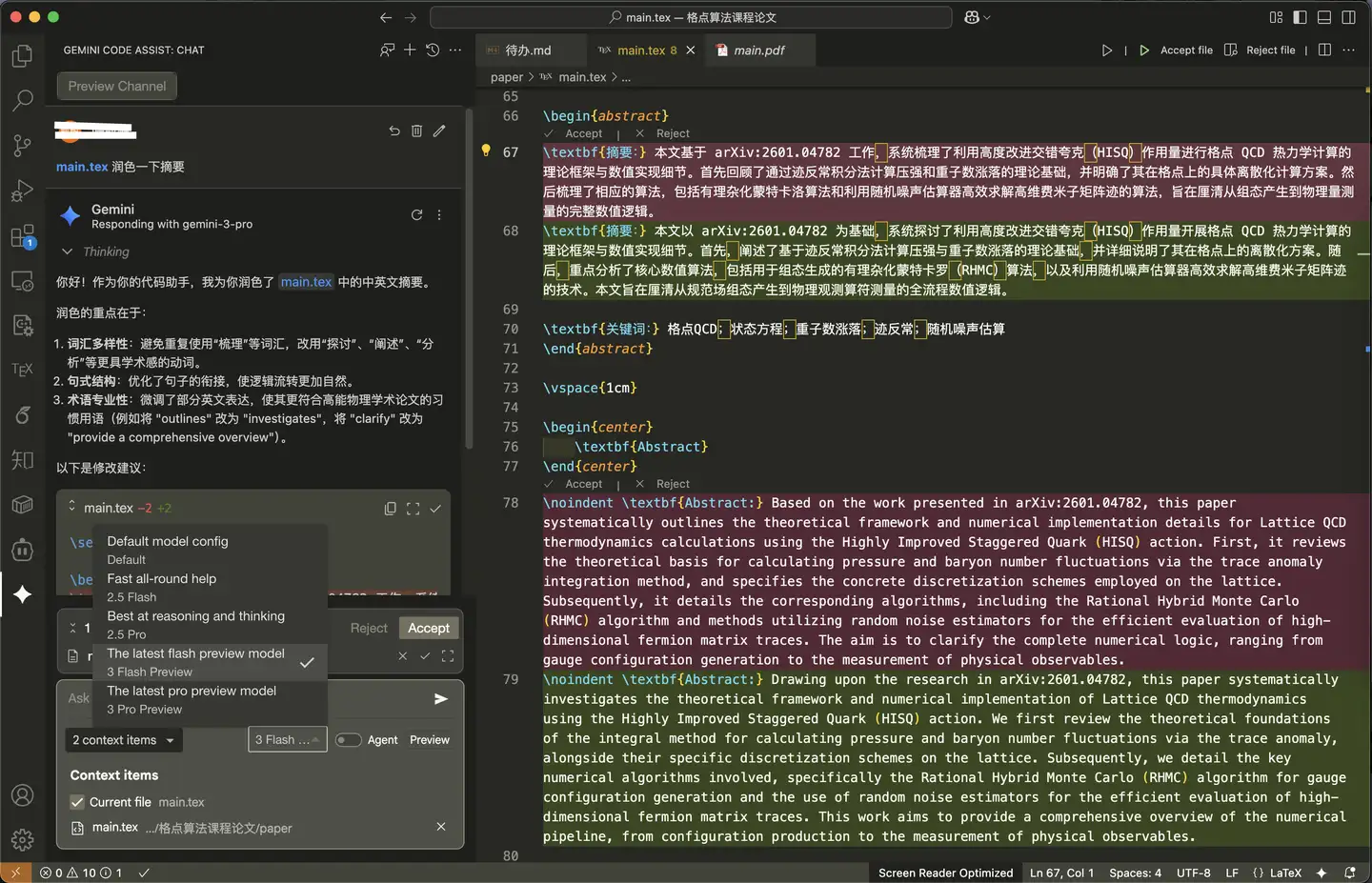Open the Extensions view in activity bar
The width and height of the screenshot is (1372, 883).
(x=22, y=236)
